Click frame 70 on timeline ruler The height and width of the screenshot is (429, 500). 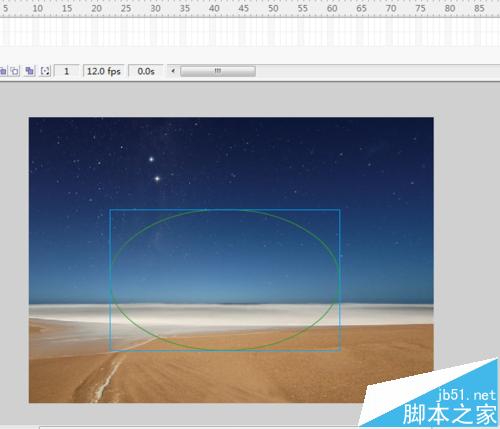(x=391, y=8)
